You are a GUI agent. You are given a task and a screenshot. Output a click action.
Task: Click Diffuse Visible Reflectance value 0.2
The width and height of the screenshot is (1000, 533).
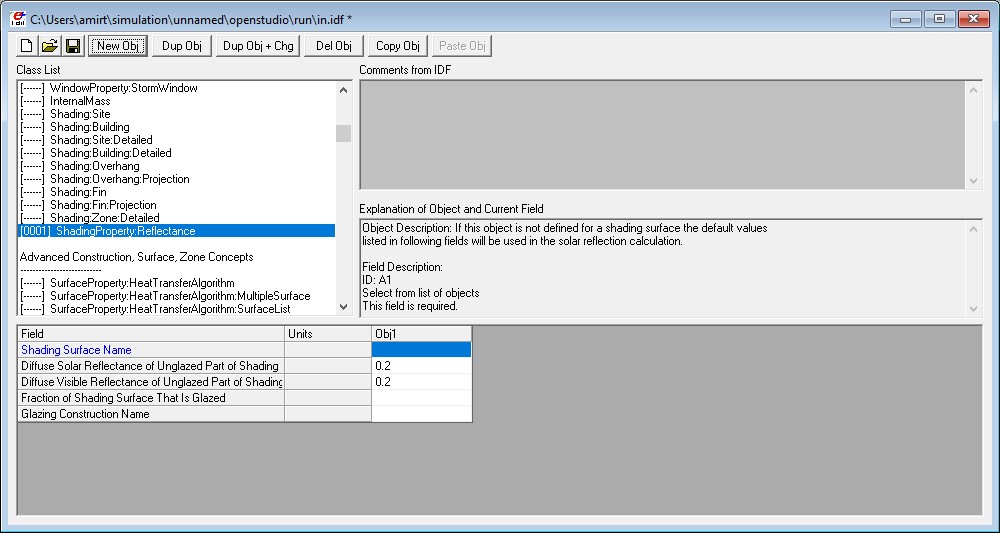tap(422, 382)
